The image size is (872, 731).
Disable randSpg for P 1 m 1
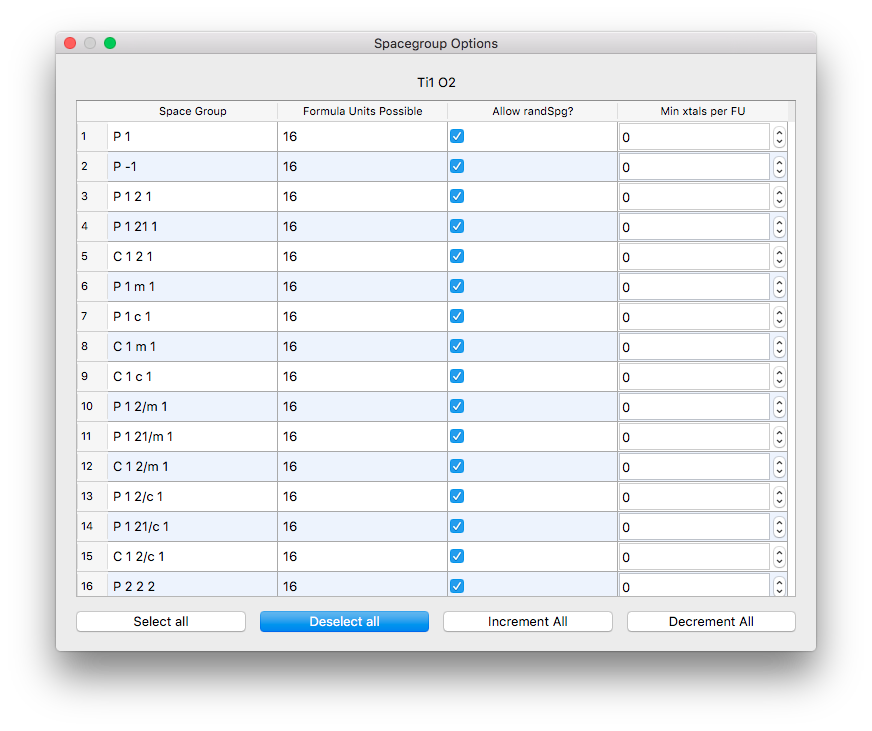tap(457, 287)
